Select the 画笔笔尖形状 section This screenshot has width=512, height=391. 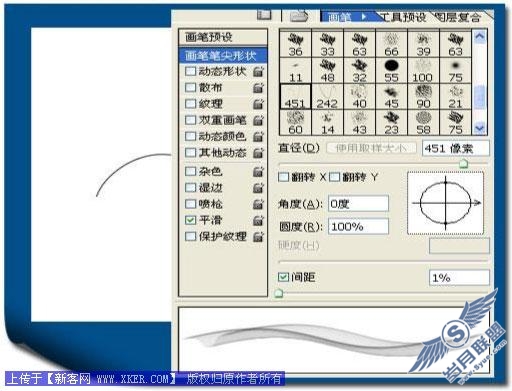click(x=223, y=55)
